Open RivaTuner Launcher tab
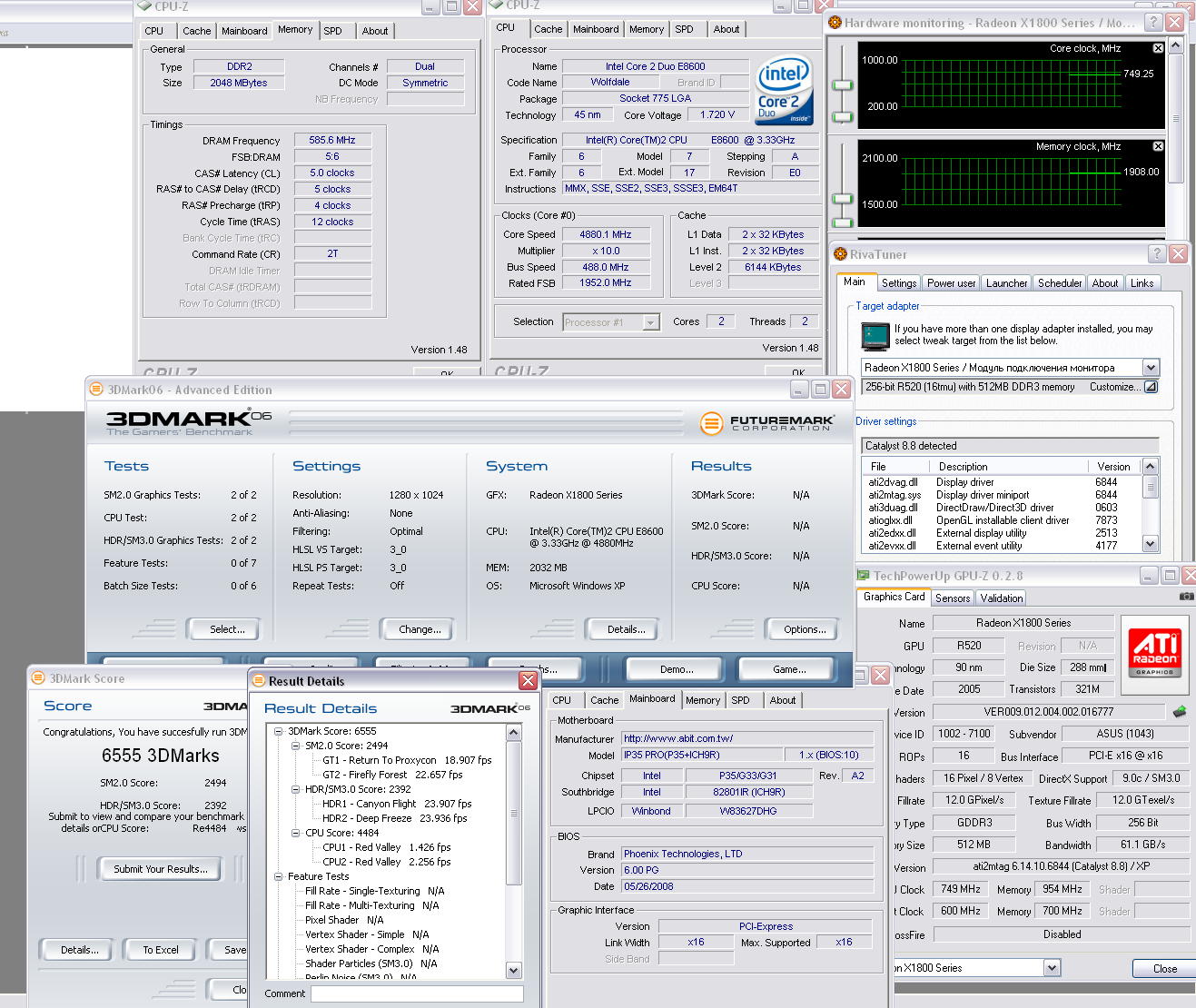The width and height of the screenshot is (1196, 1008). 1006,283
